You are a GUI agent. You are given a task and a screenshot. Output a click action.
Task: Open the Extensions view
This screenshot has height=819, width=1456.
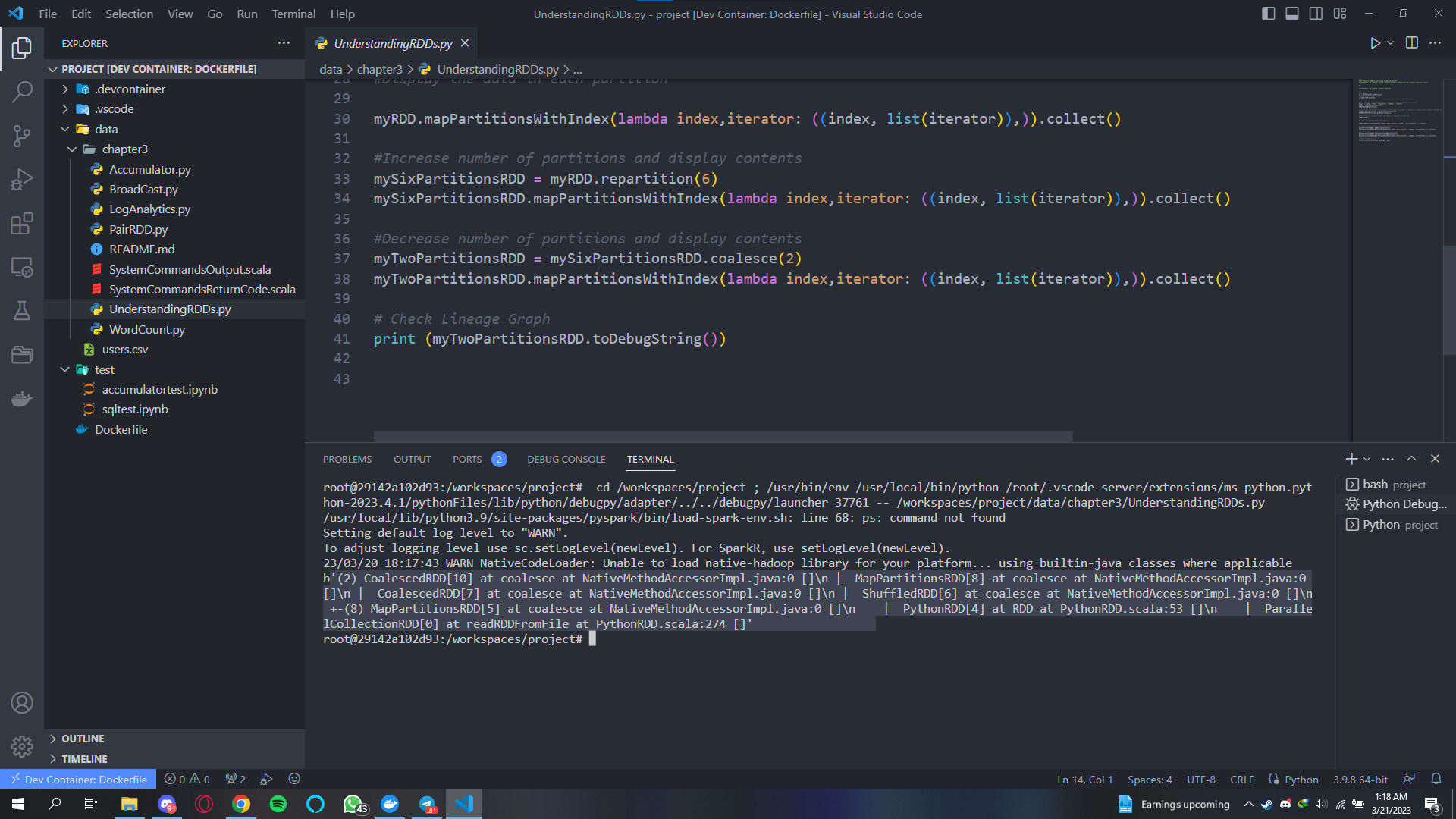[22, 224]
